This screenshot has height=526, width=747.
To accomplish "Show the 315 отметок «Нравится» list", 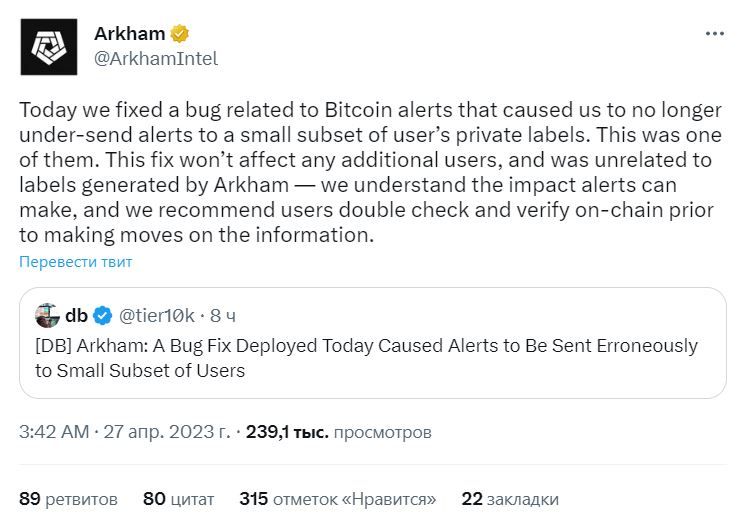I will pyautogui.click(x=338, y=499).
